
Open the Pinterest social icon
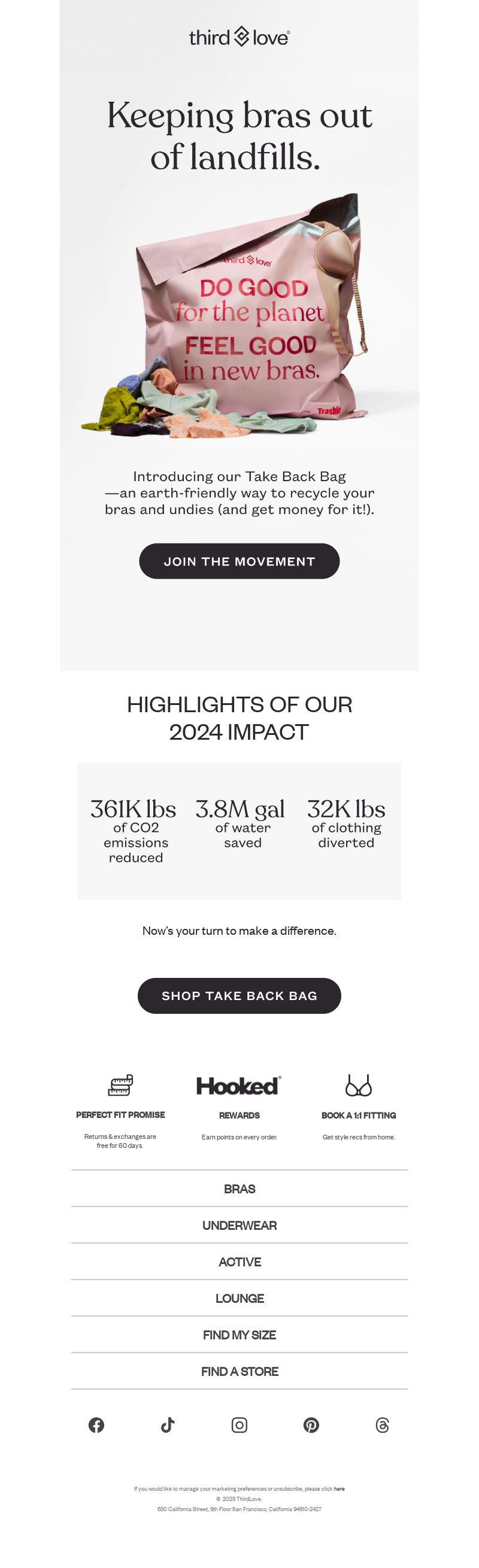[311, 1425]
